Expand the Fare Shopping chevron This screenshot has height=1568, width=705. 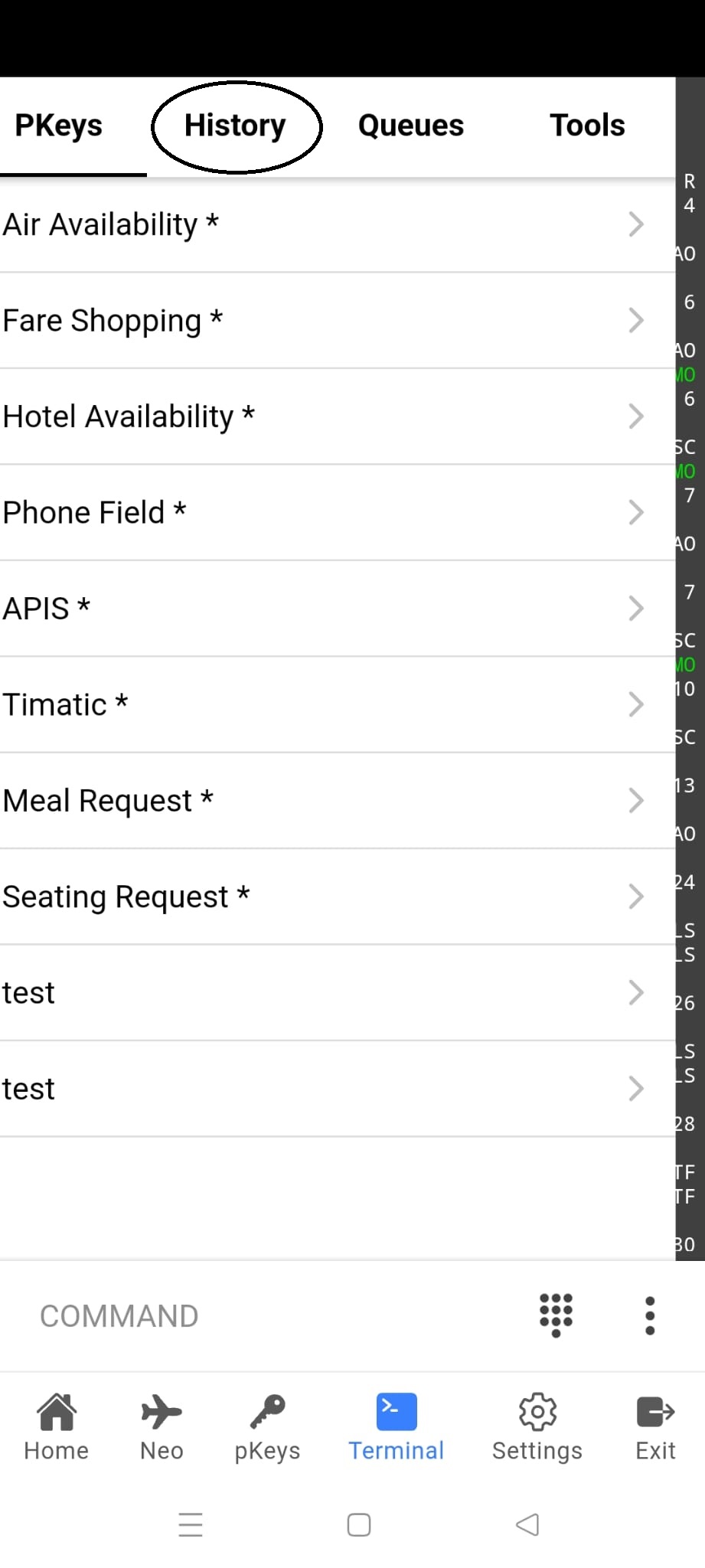pyautogui.click(x=635, y=320)
